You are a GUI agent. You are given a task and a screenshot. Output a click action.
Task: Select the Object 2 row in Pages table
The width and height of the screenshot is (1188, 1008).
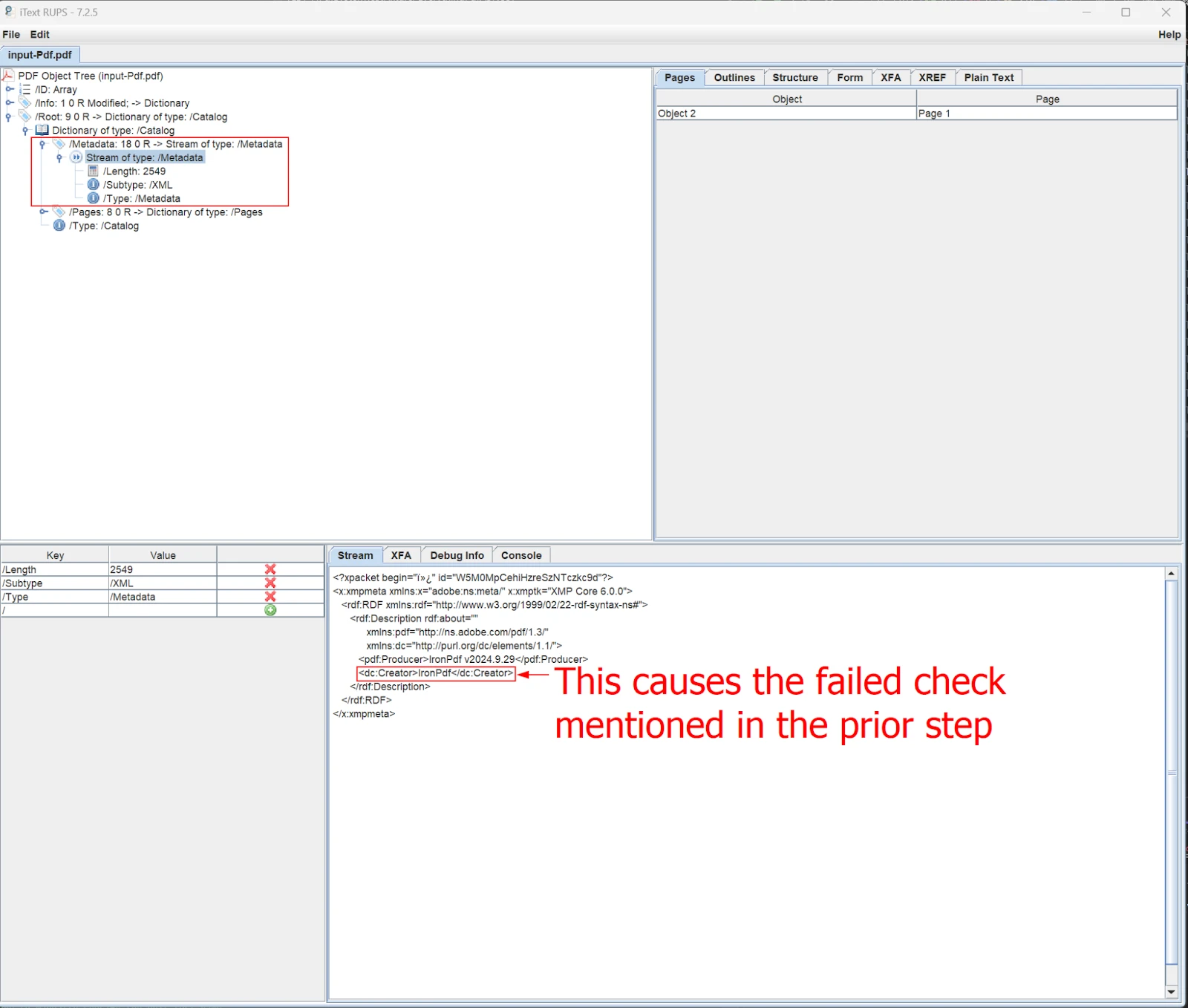[786, 114]
